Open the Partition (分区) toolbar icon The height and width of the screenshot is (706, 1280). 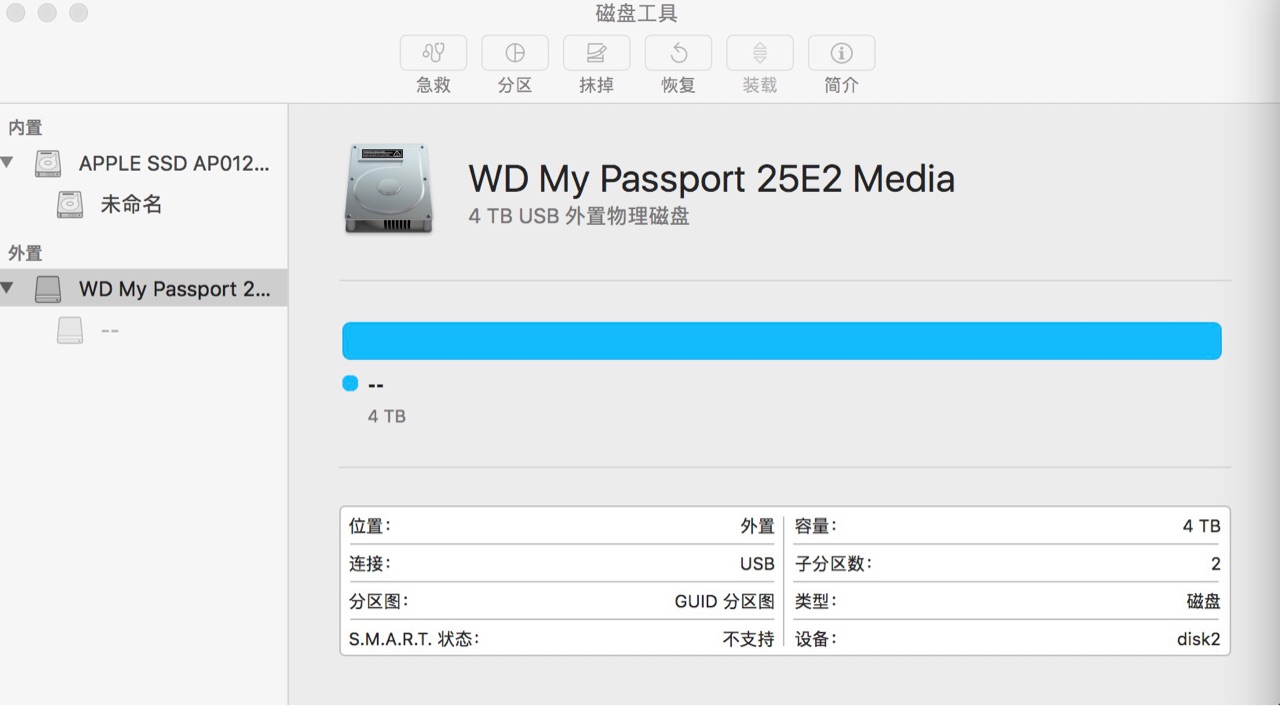tap(515, 53)
